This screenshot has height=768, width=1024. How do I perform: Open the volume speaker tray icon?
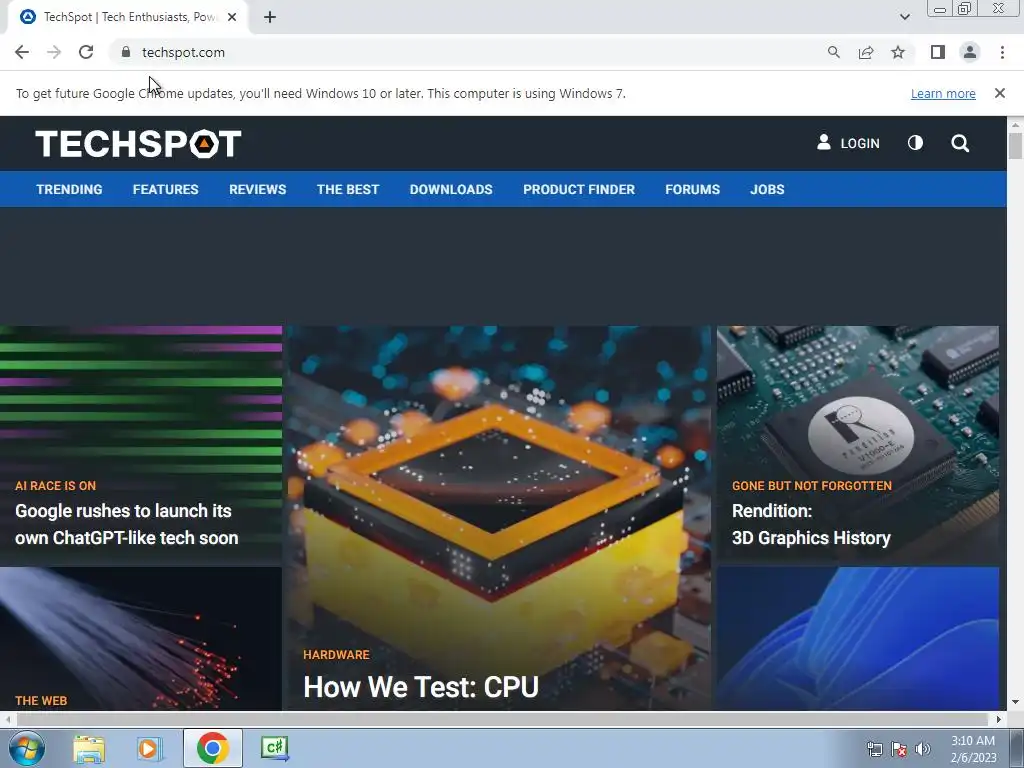coord(923,750)
